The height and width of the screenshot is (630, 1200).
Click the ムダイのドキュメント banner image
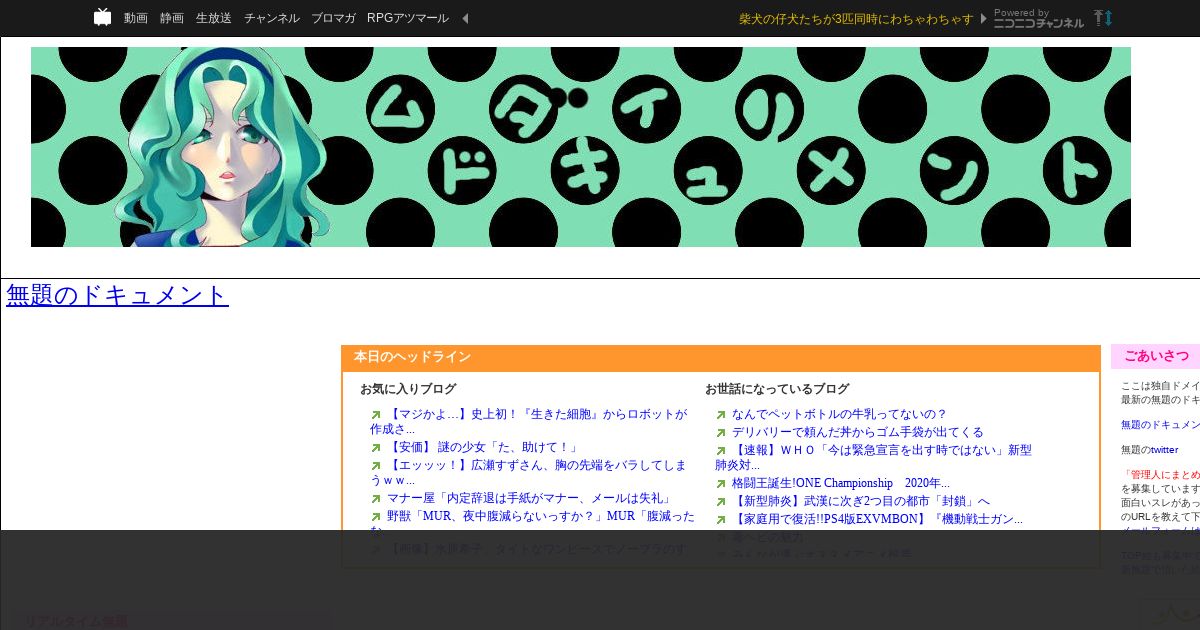tap(581, 147)
